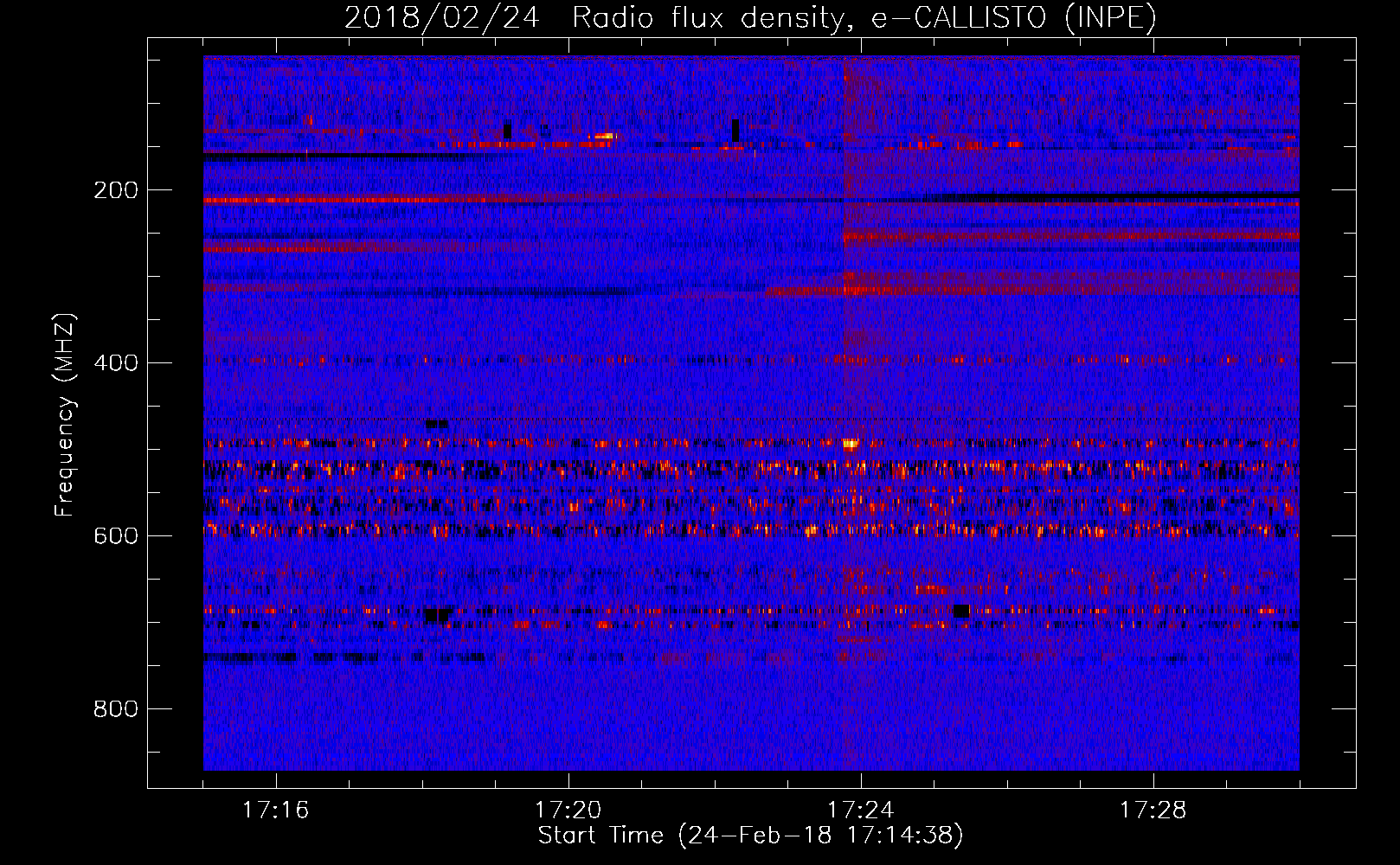Click the bright burst near 17:24 at 500 MHz

(850, 444)
